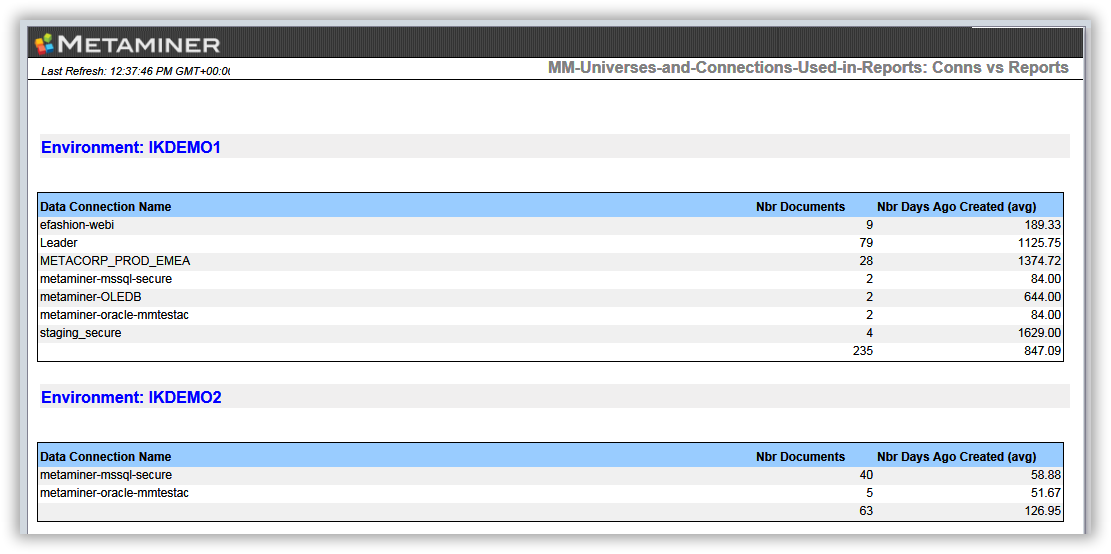This screenshot has height=554, width=1111.
Task: Click document count 2 for IKDEMO1 metaminer-oracle-mmtestac
Action: point(869,315)
